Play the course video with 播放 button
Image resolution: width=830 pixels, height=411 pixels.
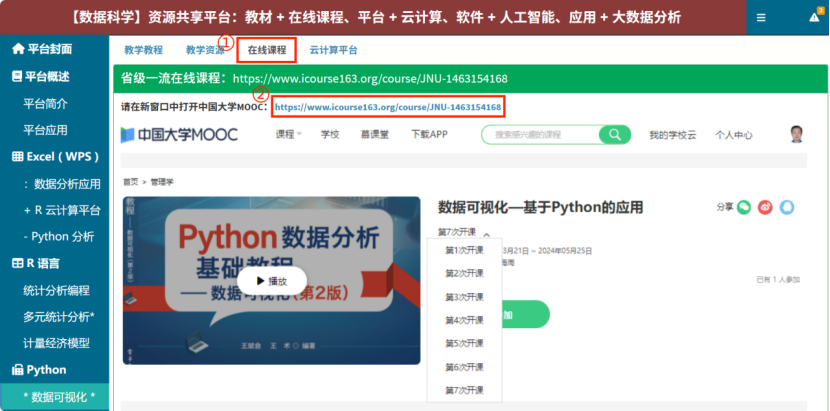point(272,281)
